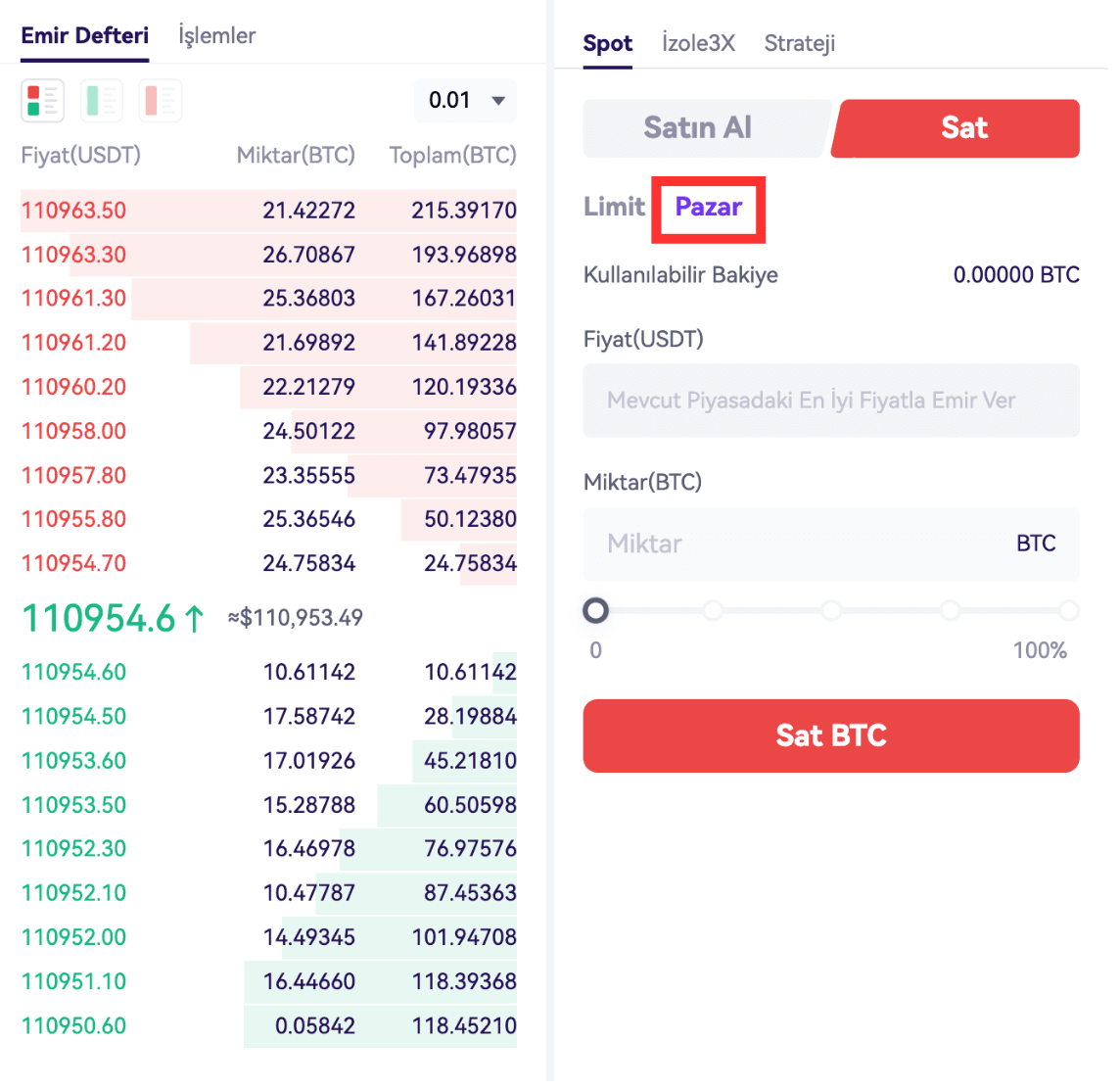Screen dimensions: 1120x1089
Task: Click the slider handle at 0
Action: (595, 611)
